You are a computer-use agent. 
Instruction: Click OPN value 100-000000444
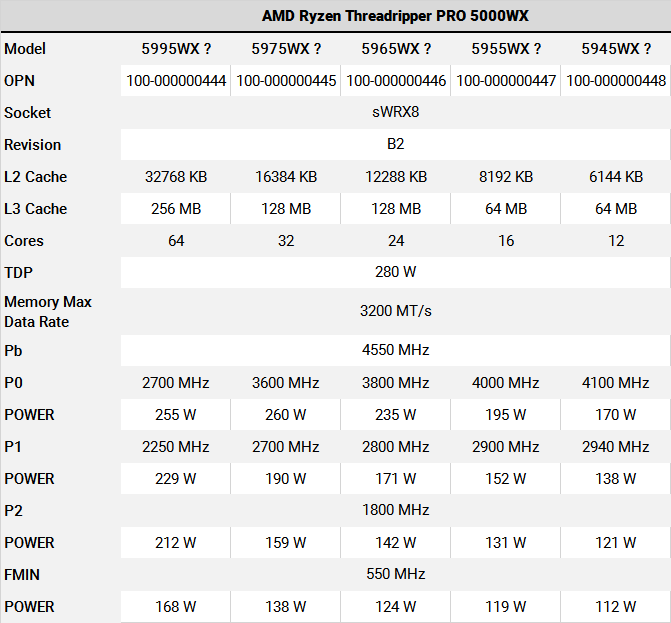(x=176, y=81)
